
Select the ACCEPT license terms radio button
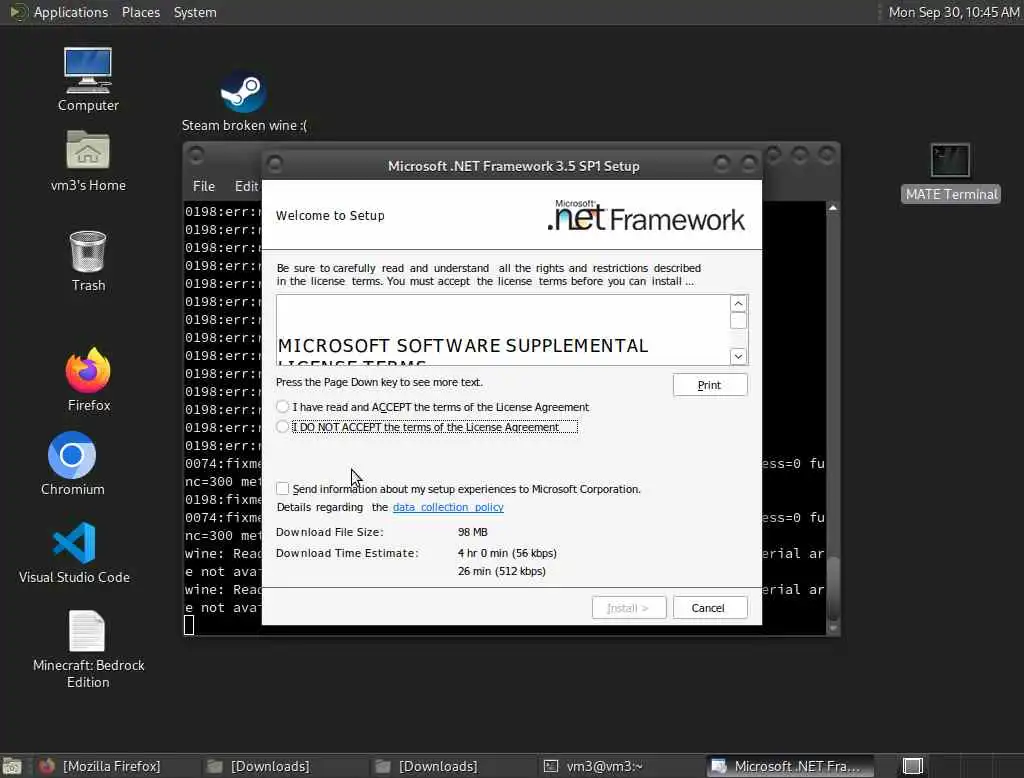click(x=282, y=407)
